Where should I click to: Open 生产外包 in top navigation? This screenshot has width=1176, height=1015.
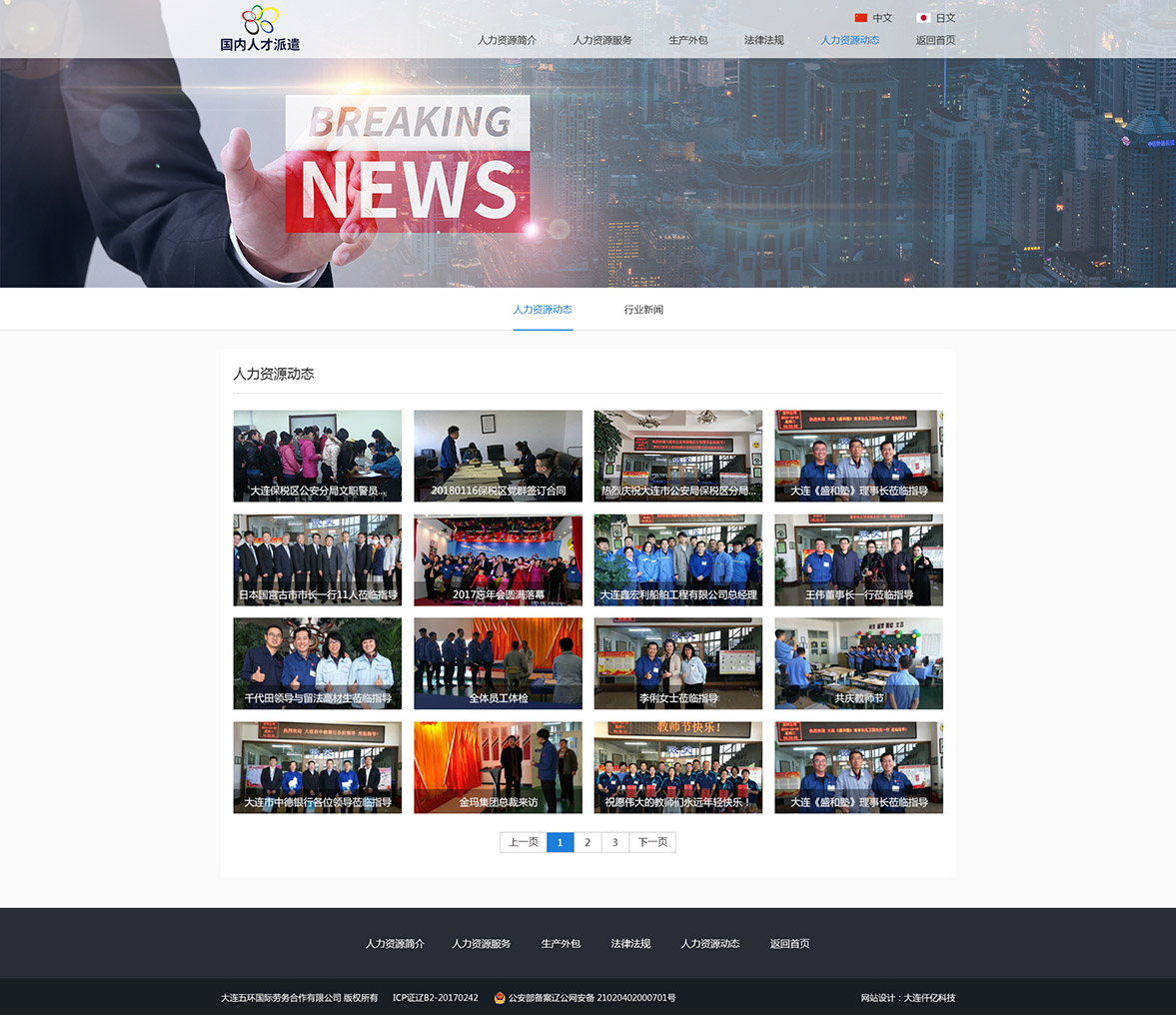687,41
